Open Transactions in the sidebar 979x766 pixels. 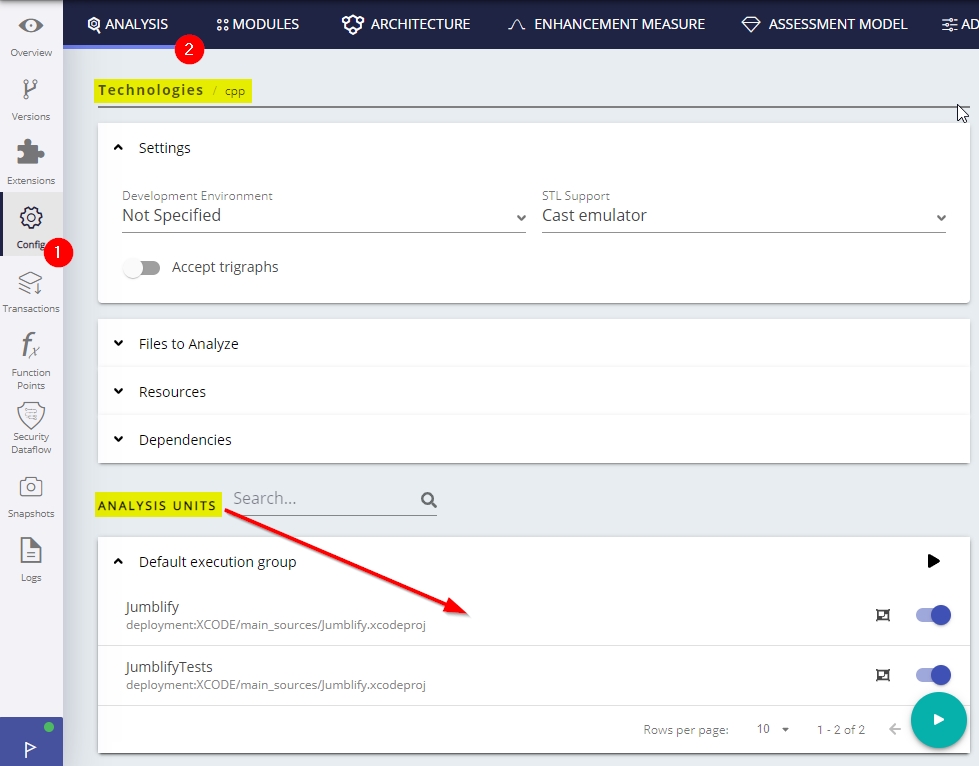coord(31,284)
